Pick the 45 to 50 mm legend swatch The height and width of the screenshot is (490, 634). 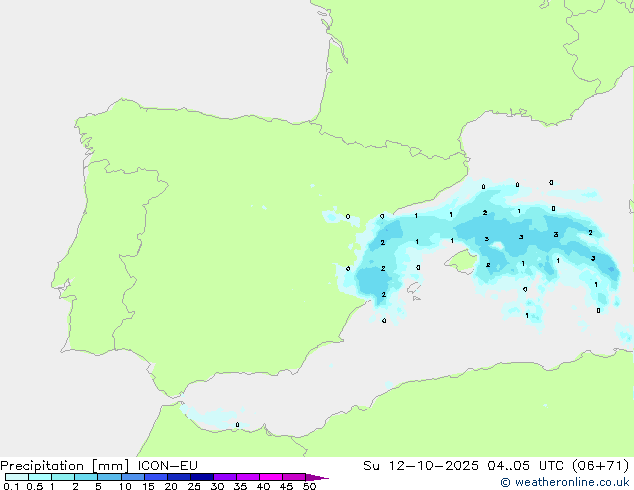point(294,477)
